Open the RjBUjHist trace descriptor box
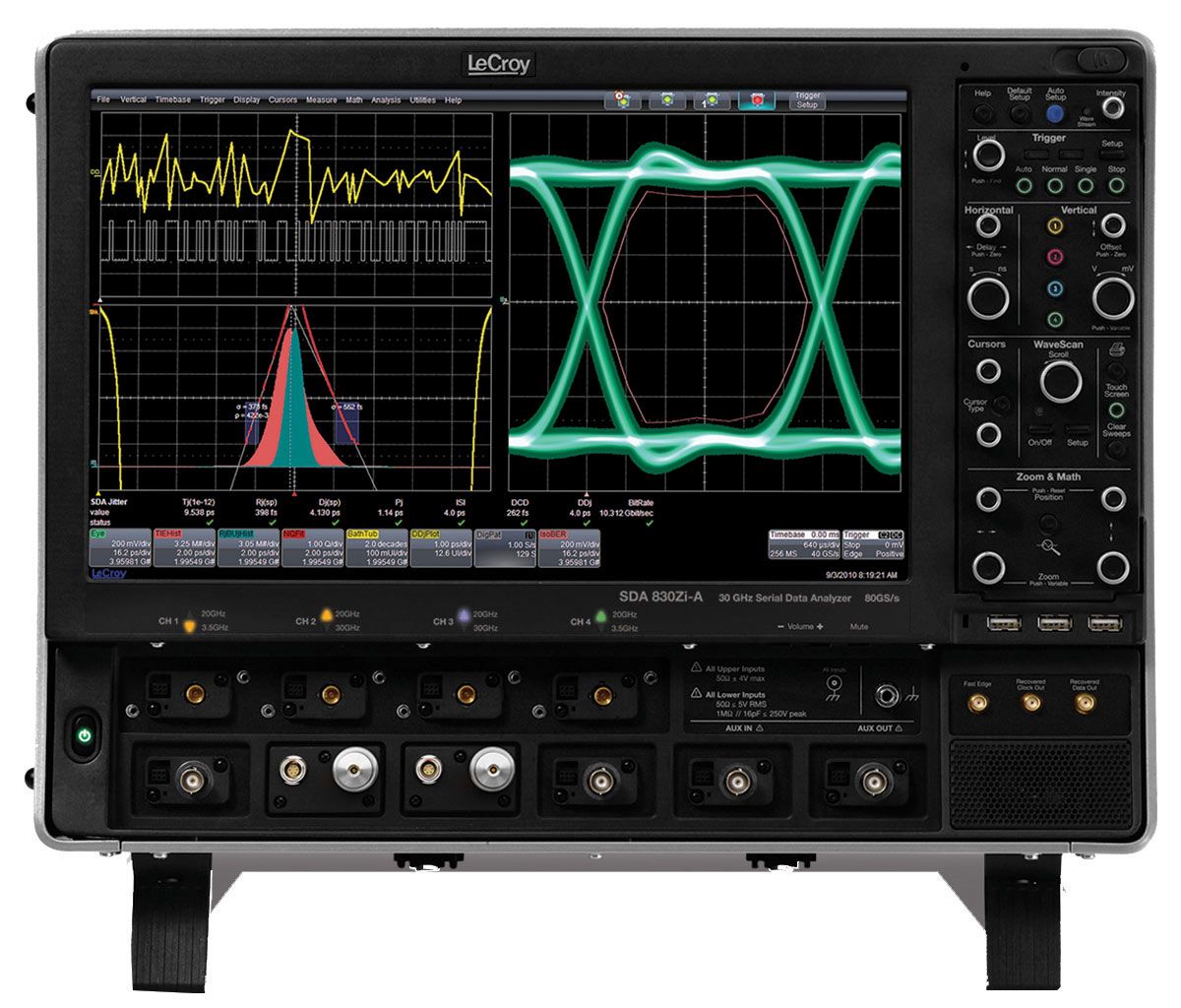 [248, 547]
